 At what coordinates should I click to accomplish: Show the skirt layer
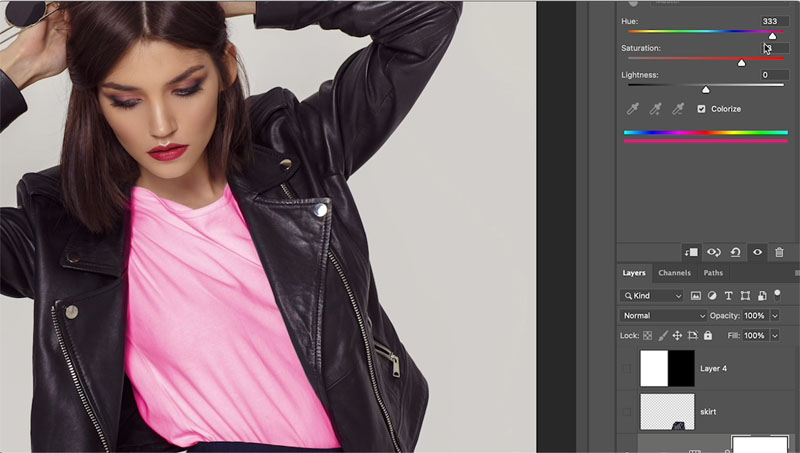[627, 411]
